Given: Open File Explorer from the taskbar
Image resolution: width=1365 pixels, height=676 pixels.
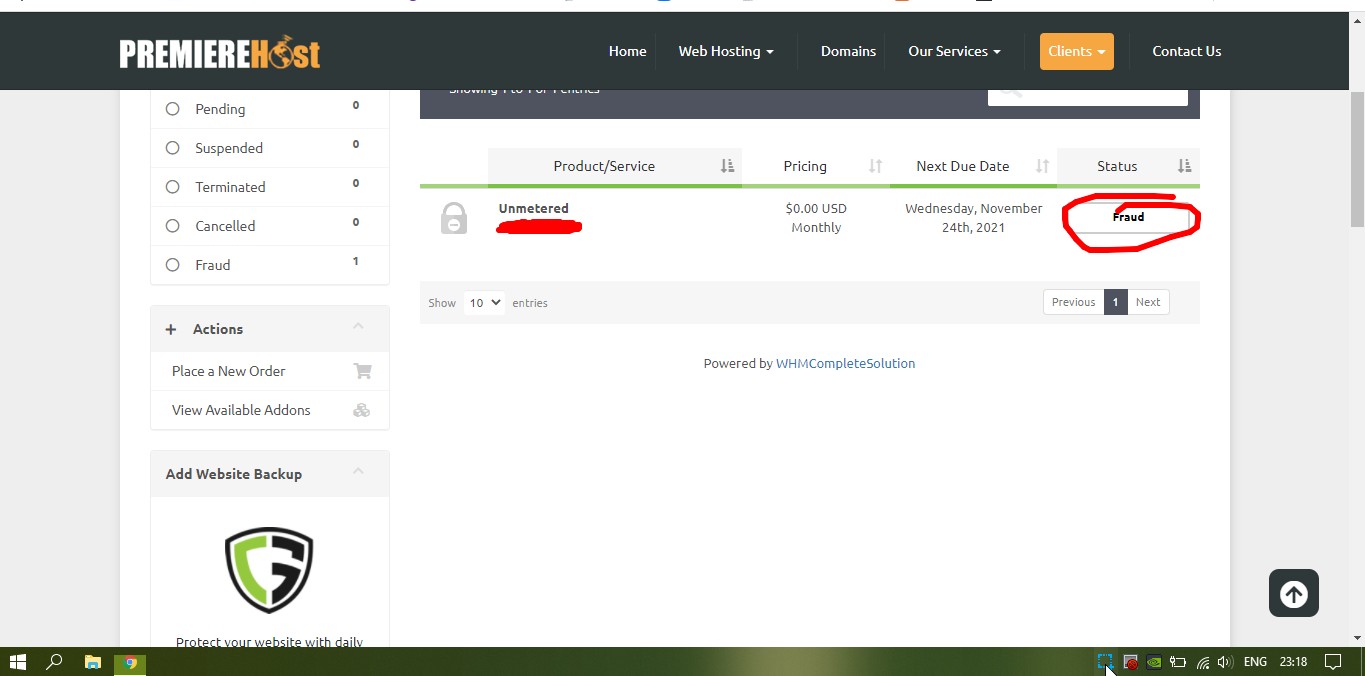Looking at the screenshot, I should (x=92, y=662).
